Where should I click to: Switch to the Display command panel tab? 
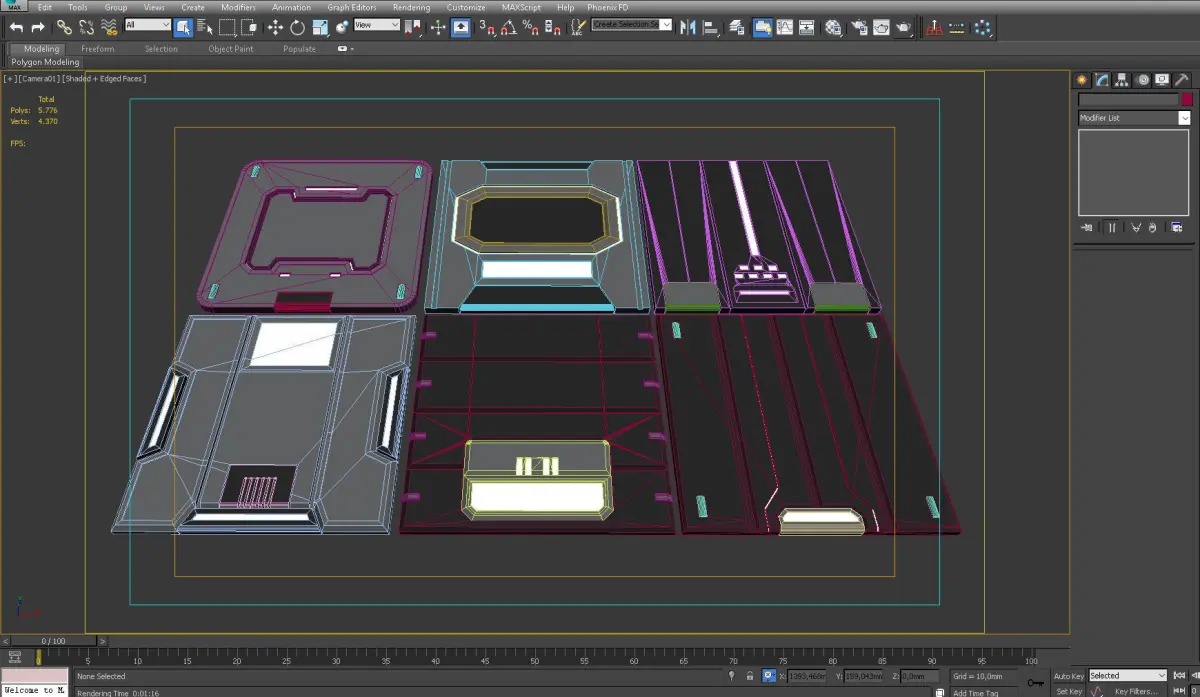(1162, 80)
